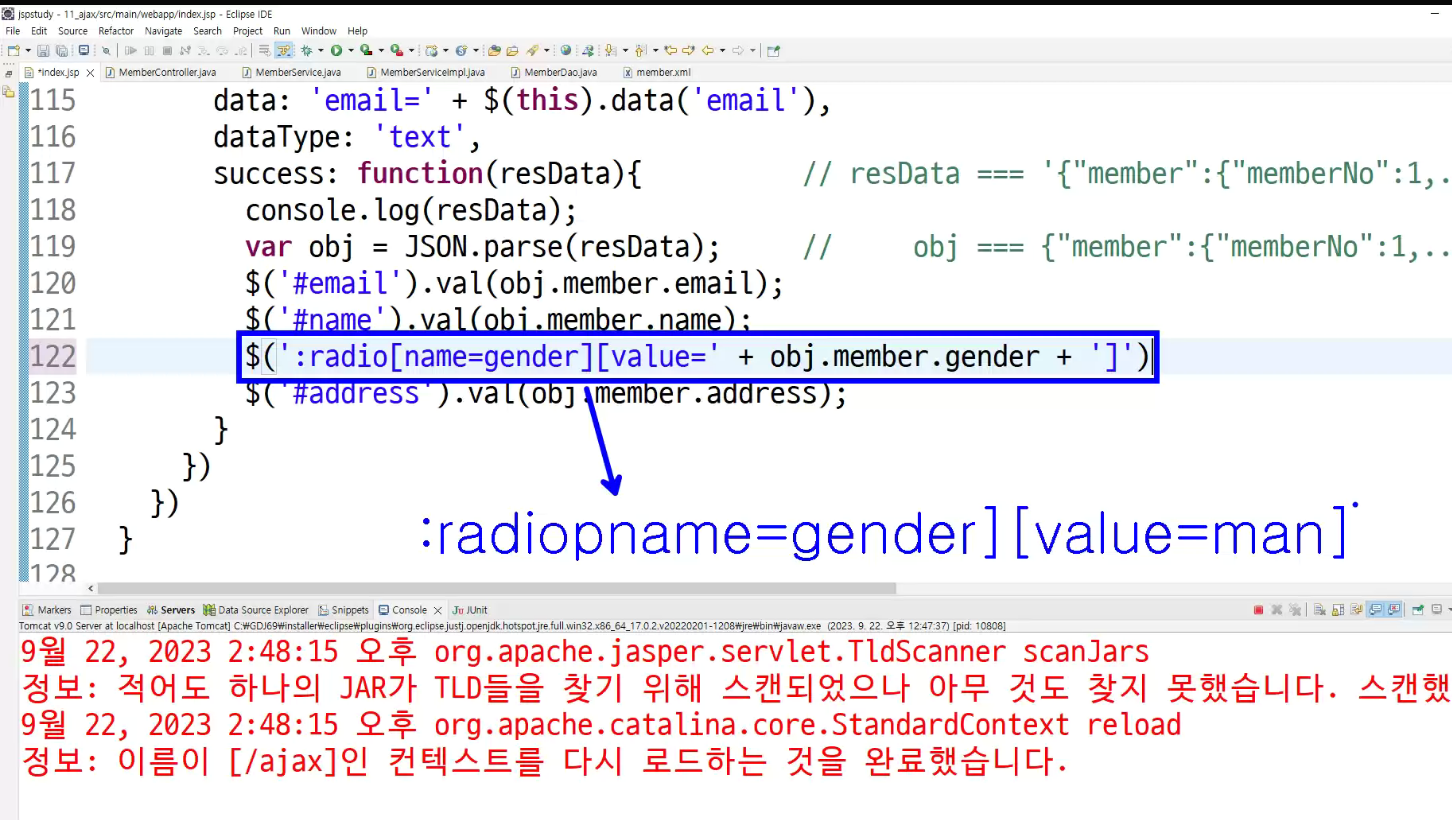Click line number 122 in gutter
1452x820 pixels.
tap(53, 356)
